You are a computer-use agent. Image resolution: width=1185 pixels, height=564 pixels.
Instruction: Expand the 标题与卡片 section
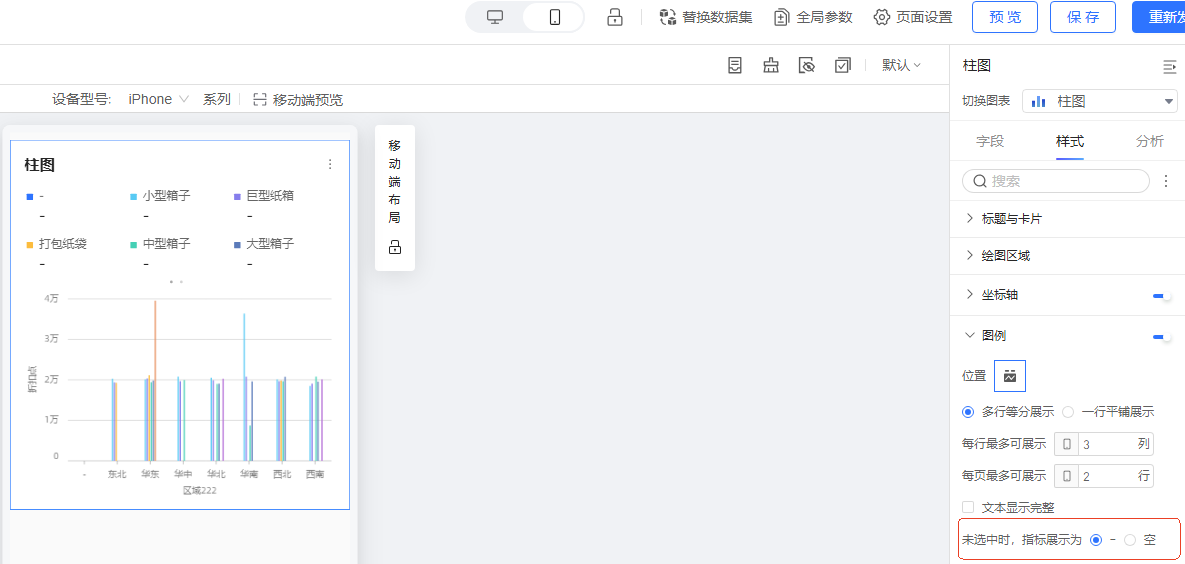tap(1011, 218)
